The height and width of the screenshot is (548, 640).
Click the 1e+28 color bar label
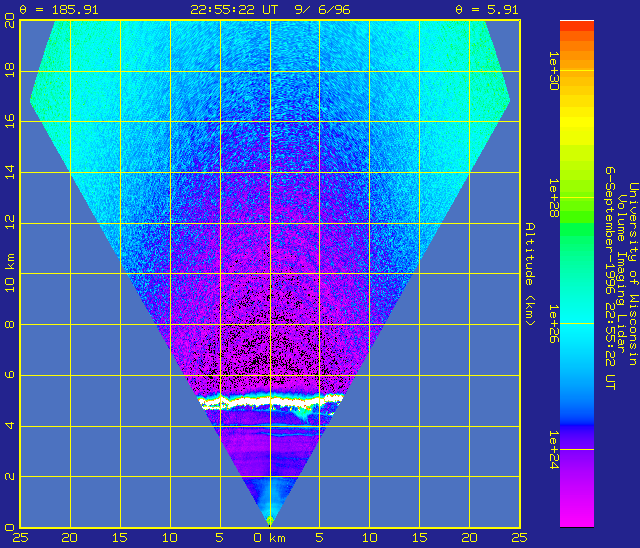(x=553, y=197)
